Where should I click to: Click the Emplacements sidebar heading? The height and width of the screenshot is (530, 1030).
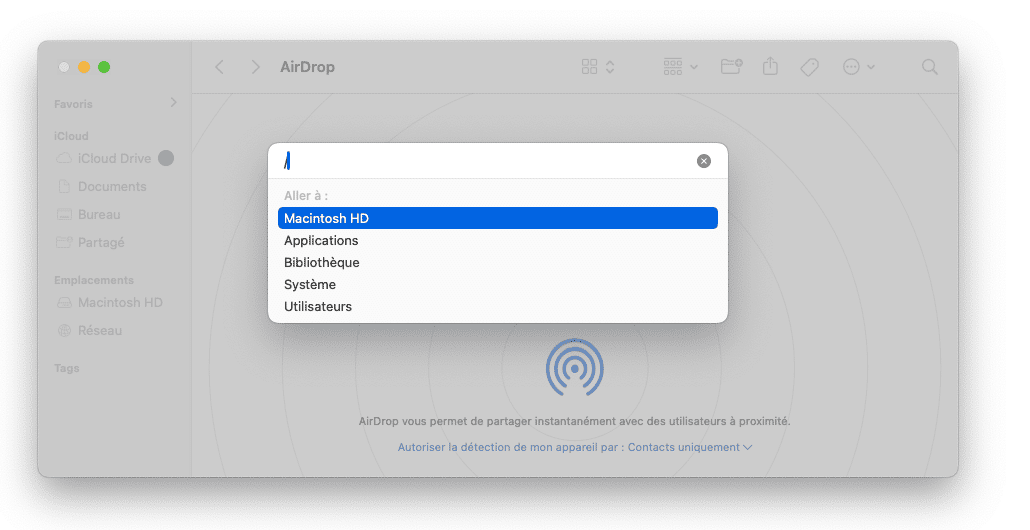(x=94, y=280)
